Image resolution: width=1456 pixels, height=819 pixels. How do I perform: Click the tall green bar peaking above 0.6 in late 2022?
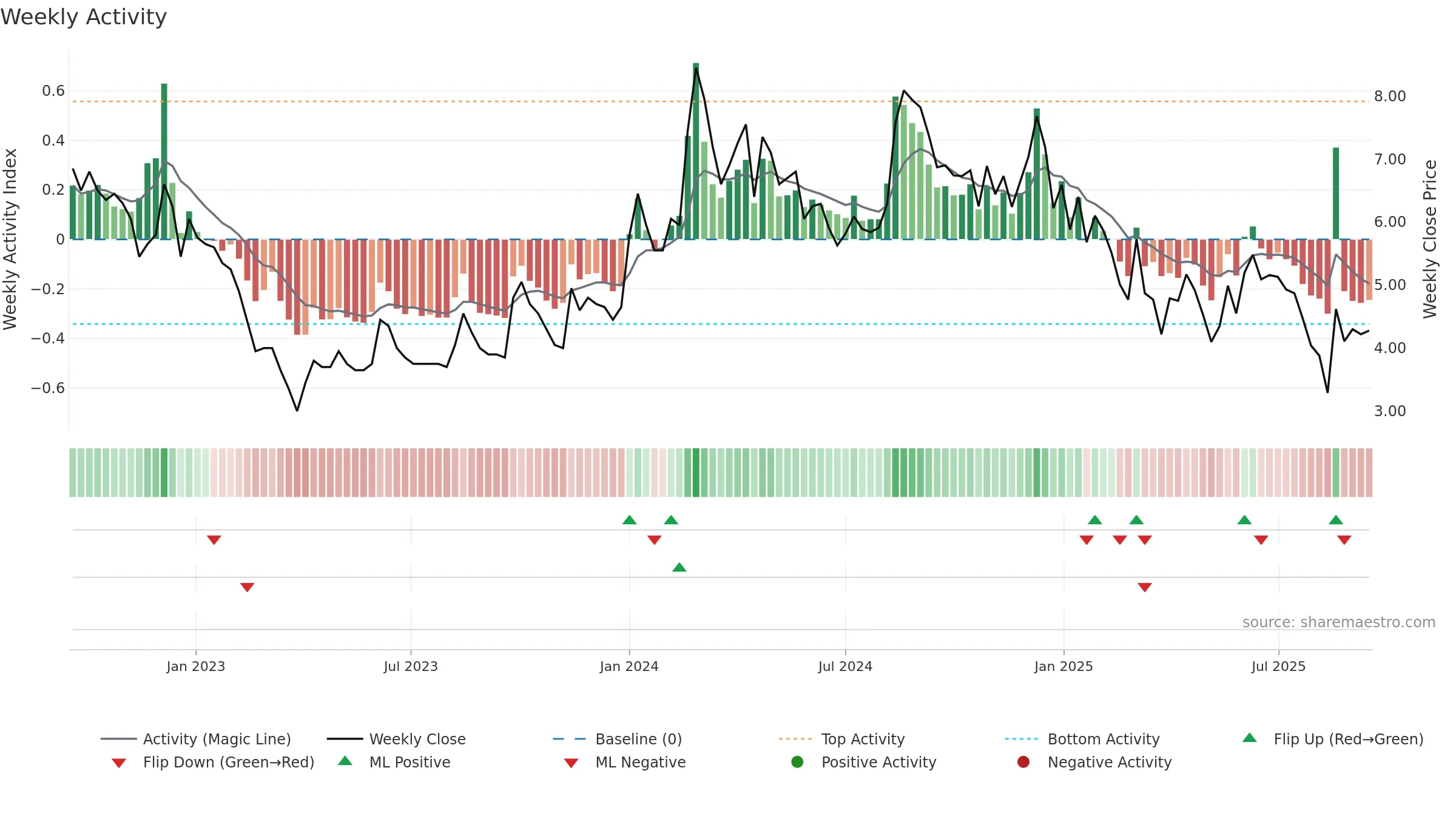(x=164, y=161)
